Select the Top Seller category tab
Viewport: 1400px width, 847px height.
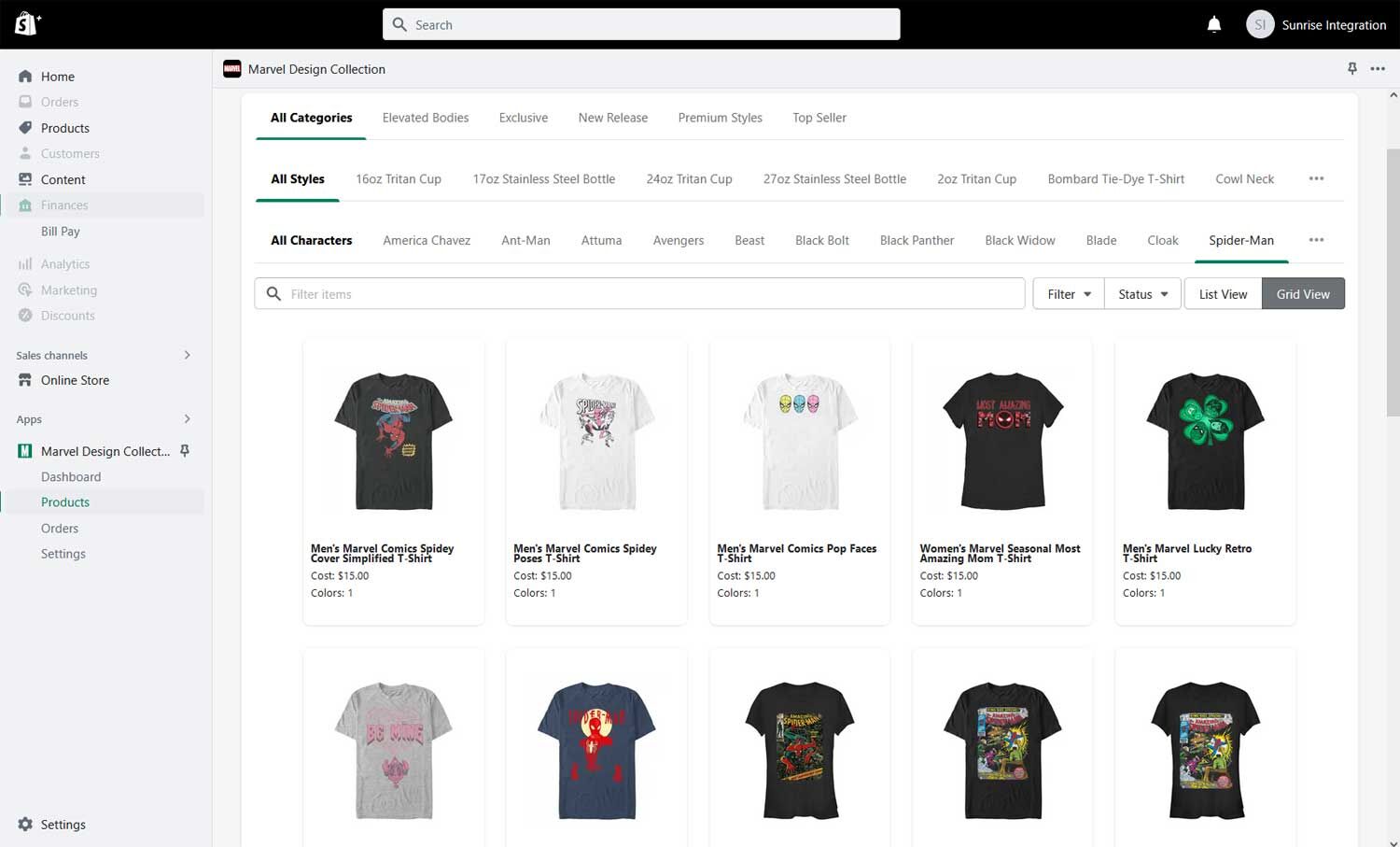pos(819,118)
